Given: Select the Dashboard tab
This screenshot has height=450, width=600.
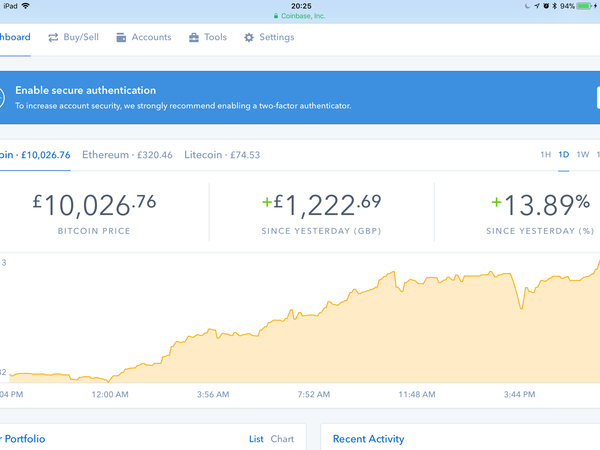Looking at the screenshot, I should pyautogui.click(x=15, y=37).
